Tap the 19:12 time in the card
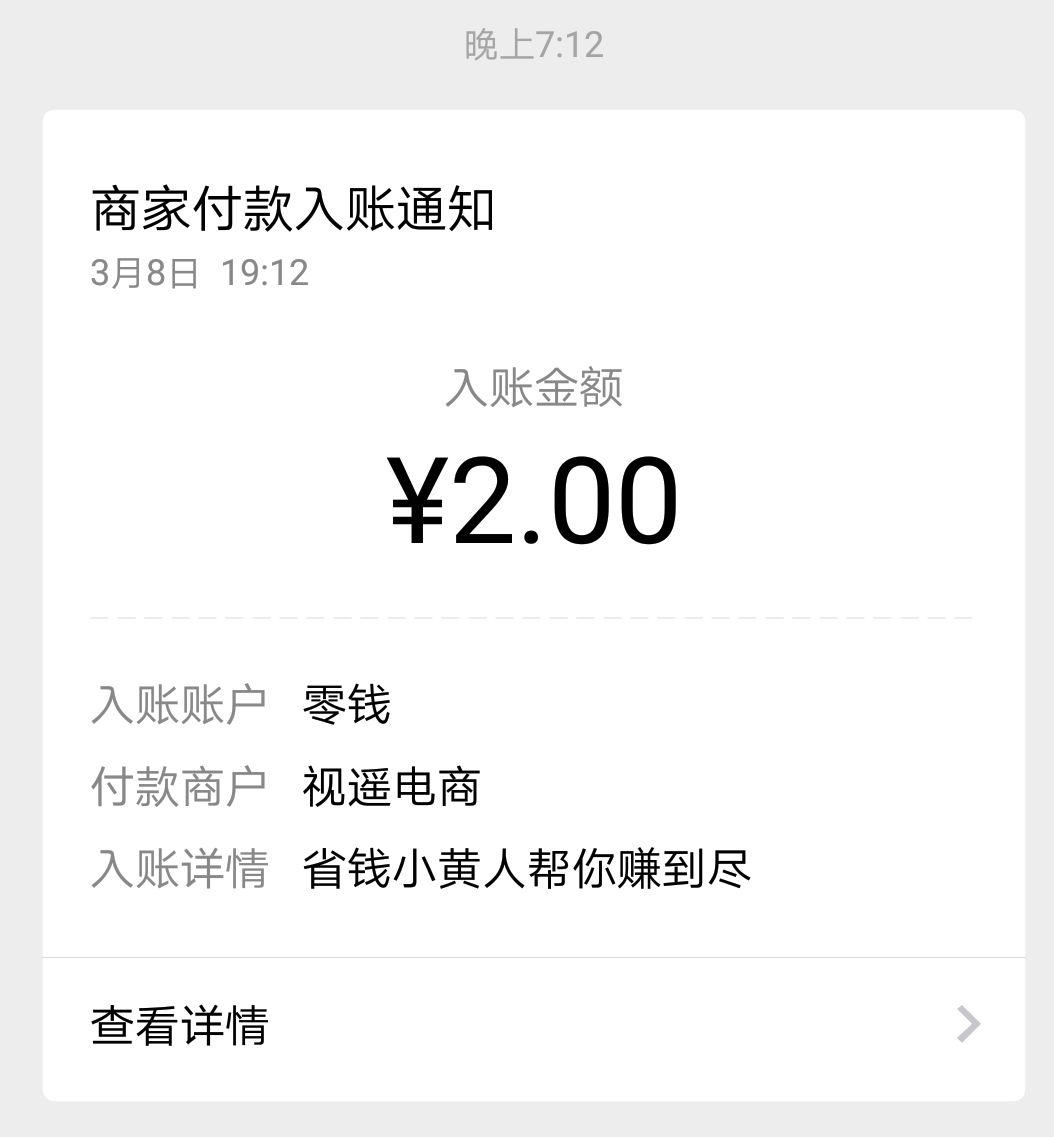Viewport: 1054px width, 1137px height. tap(265, 273)
